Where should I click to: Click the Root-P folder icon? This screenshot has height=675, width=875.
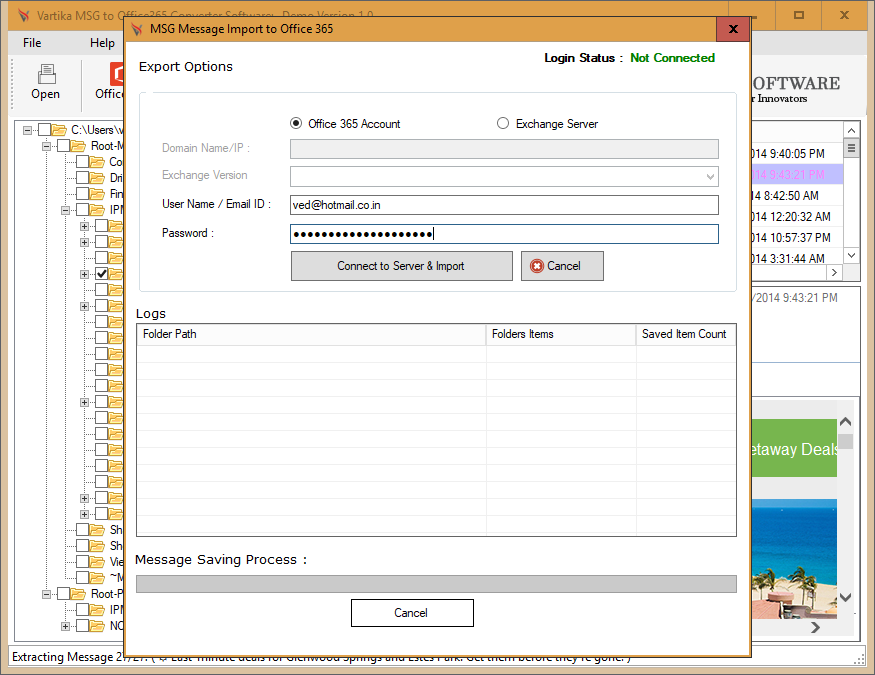click(x=78, y=594)
